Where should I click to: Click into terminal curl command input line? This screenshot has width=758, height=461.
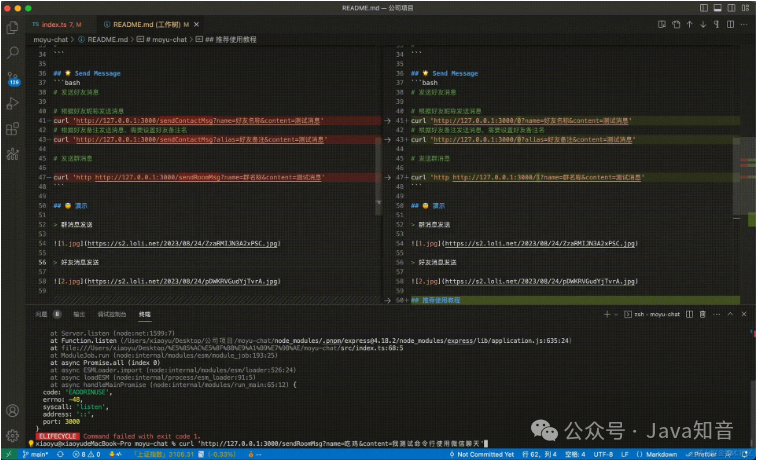click(262, 444)
